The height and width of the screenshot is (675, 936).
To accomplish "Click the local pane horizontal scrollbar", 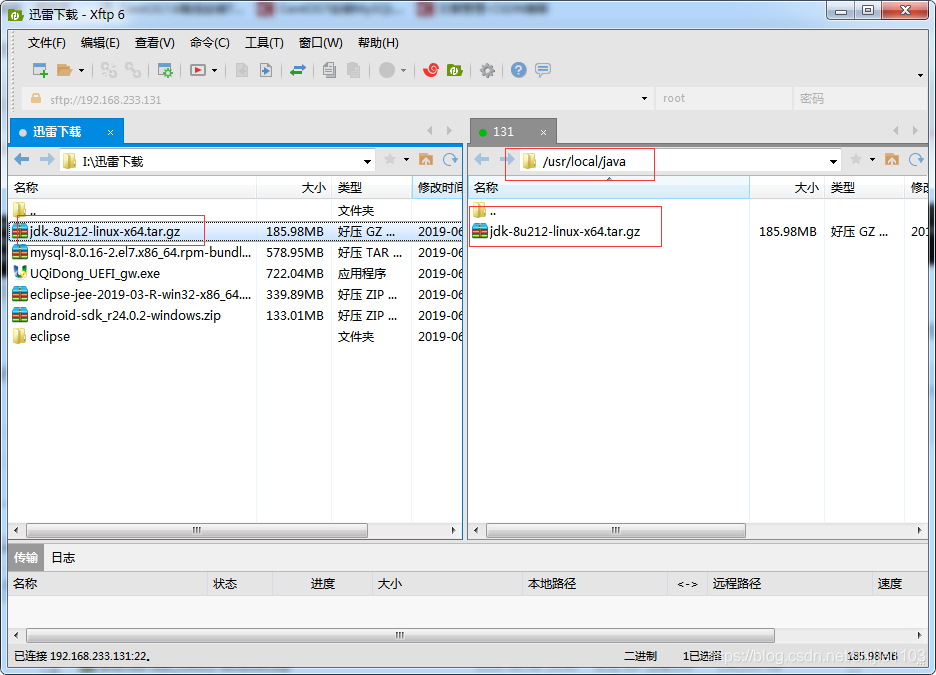I will coord(197,530).
